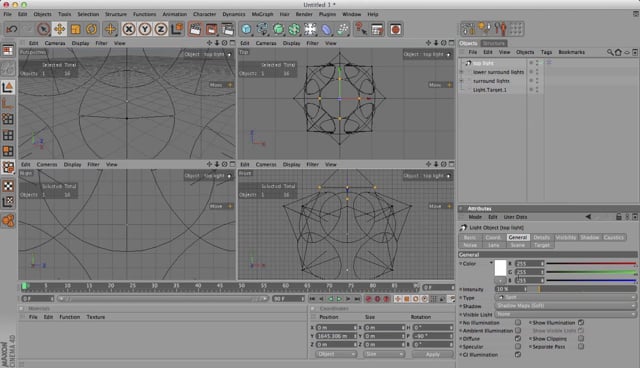Image resolution: width=640 pixels, height=368 pixels.
Task: Open the spline objects icon
Action: pyautogui.click(x=262, y=29)
